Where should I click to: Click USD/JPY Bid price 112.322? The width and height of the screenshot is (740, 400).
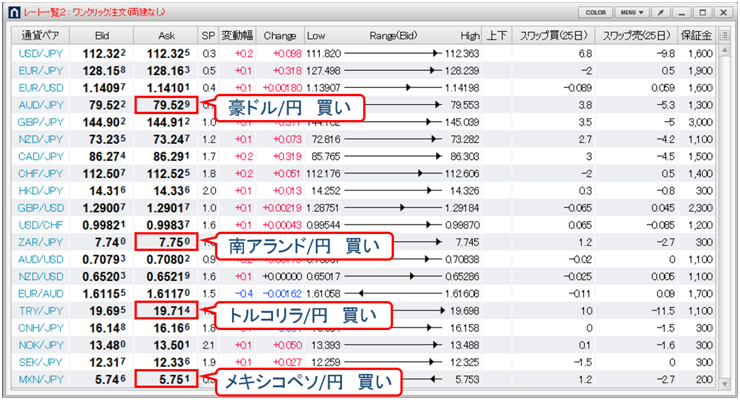[104, 53]
